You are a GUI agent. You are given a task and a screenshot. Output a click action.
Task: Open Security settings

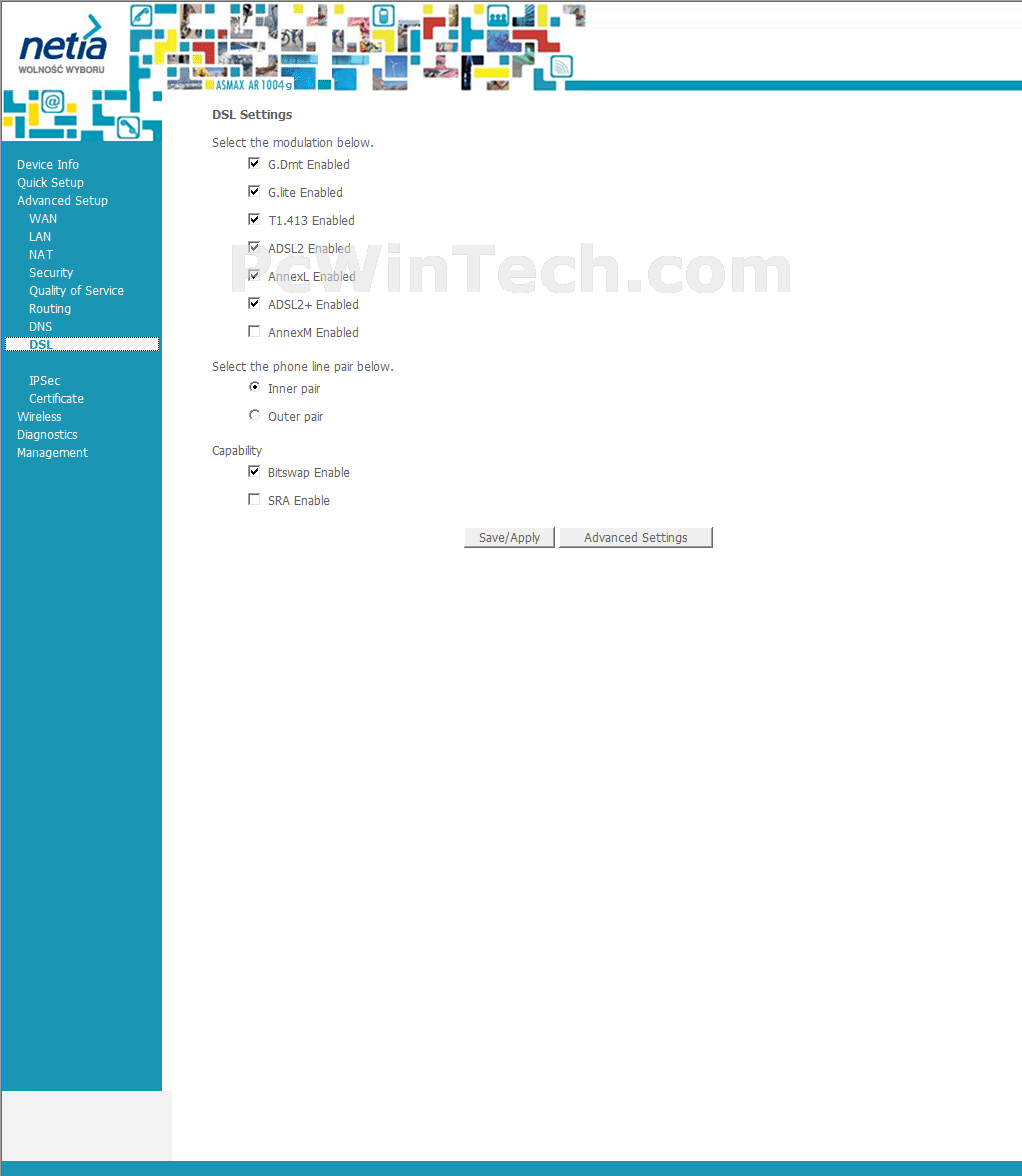pyautogui.click(x=51, y=272)
